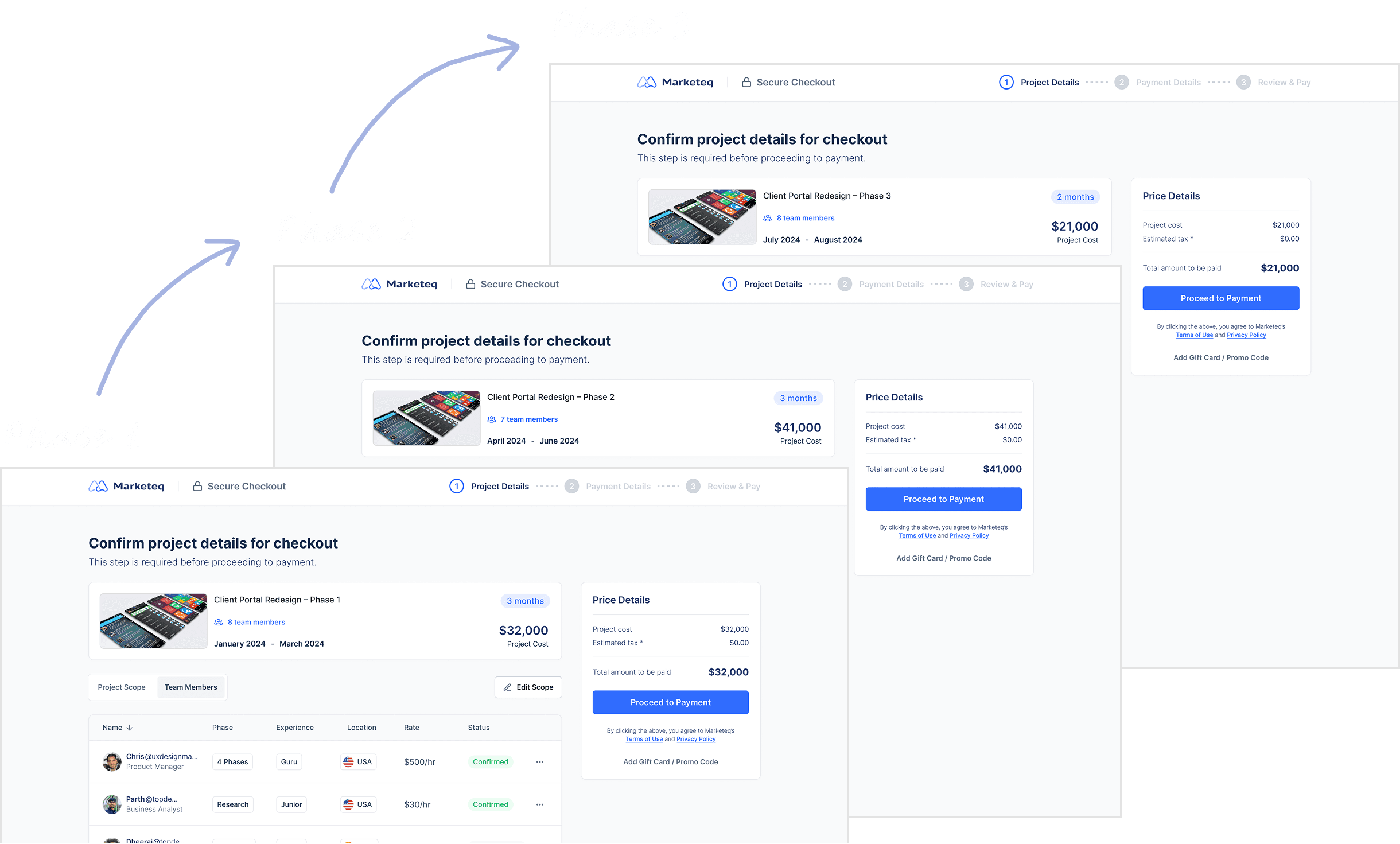Click the Review & Pay step in Phase 1 header
This screenshot has height=844, width=1400.
point(734,487)
